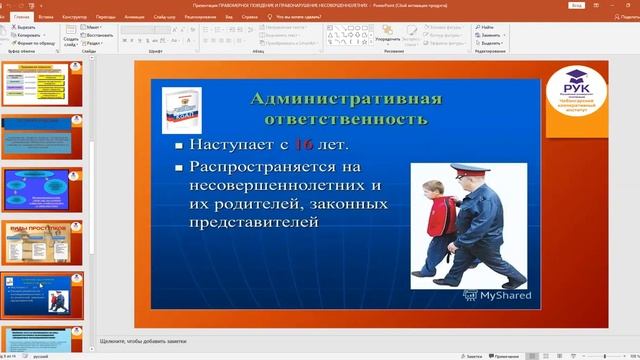Click the New Slide (Создать слайд) icon
Screen dimensions: 640x360
pyautogui.click(x=71, y=30)
